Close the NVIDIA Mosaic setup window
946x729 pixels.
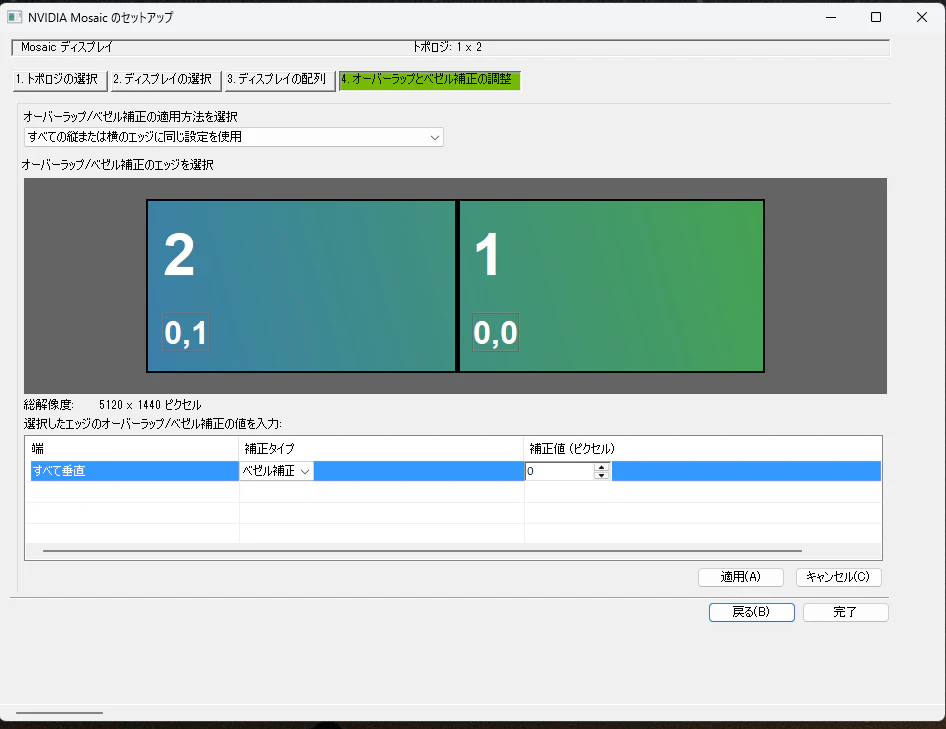coord(922,18)
